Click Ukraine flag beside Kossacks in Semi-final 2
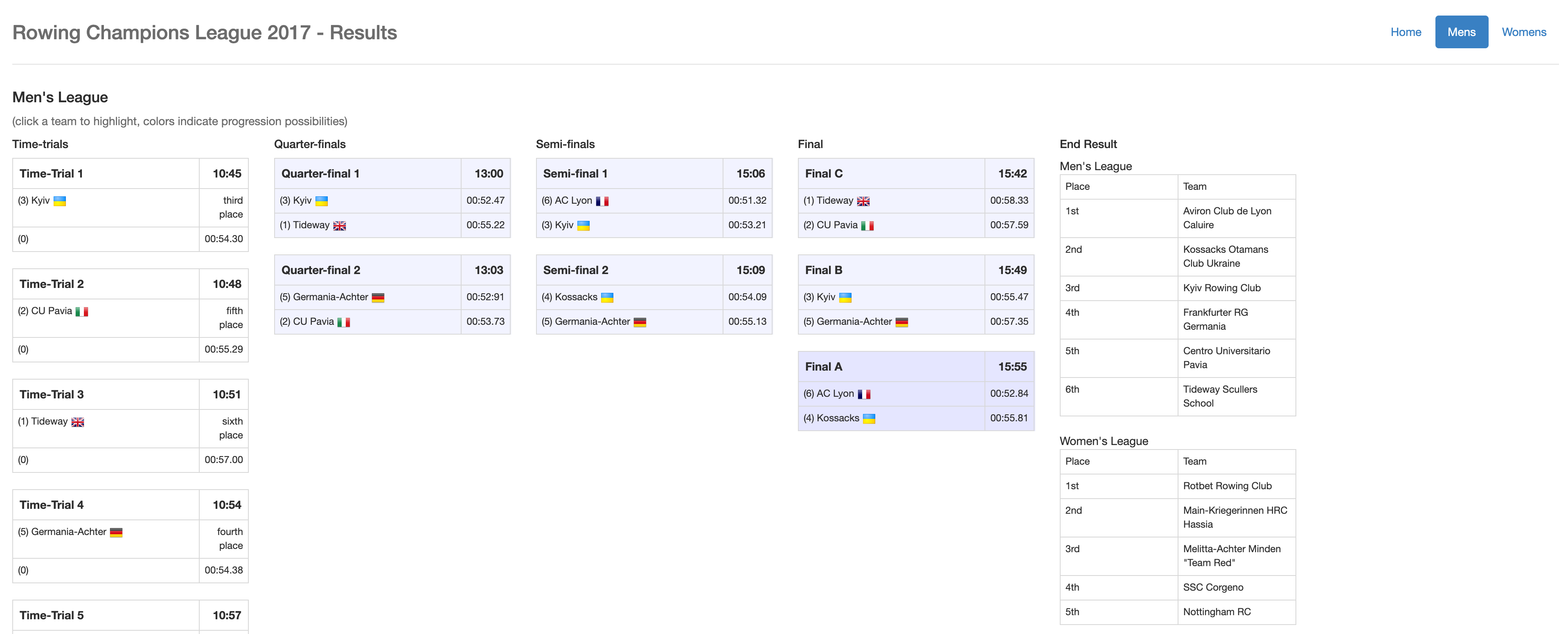This screenshot has height=634, width=1568. click(608, 297)
